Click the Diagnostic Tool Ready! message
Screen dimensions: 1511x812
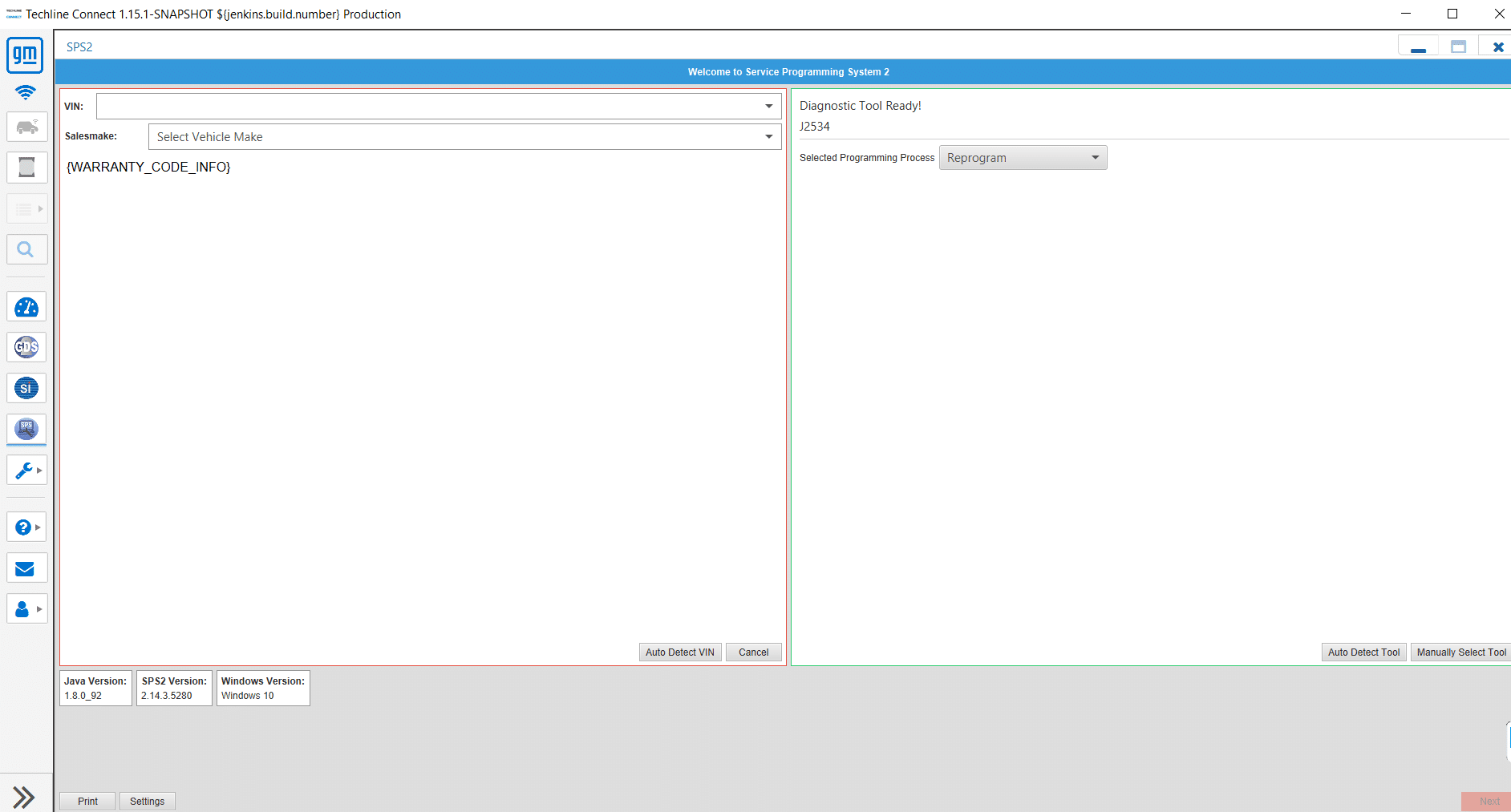tap(861, 106)
